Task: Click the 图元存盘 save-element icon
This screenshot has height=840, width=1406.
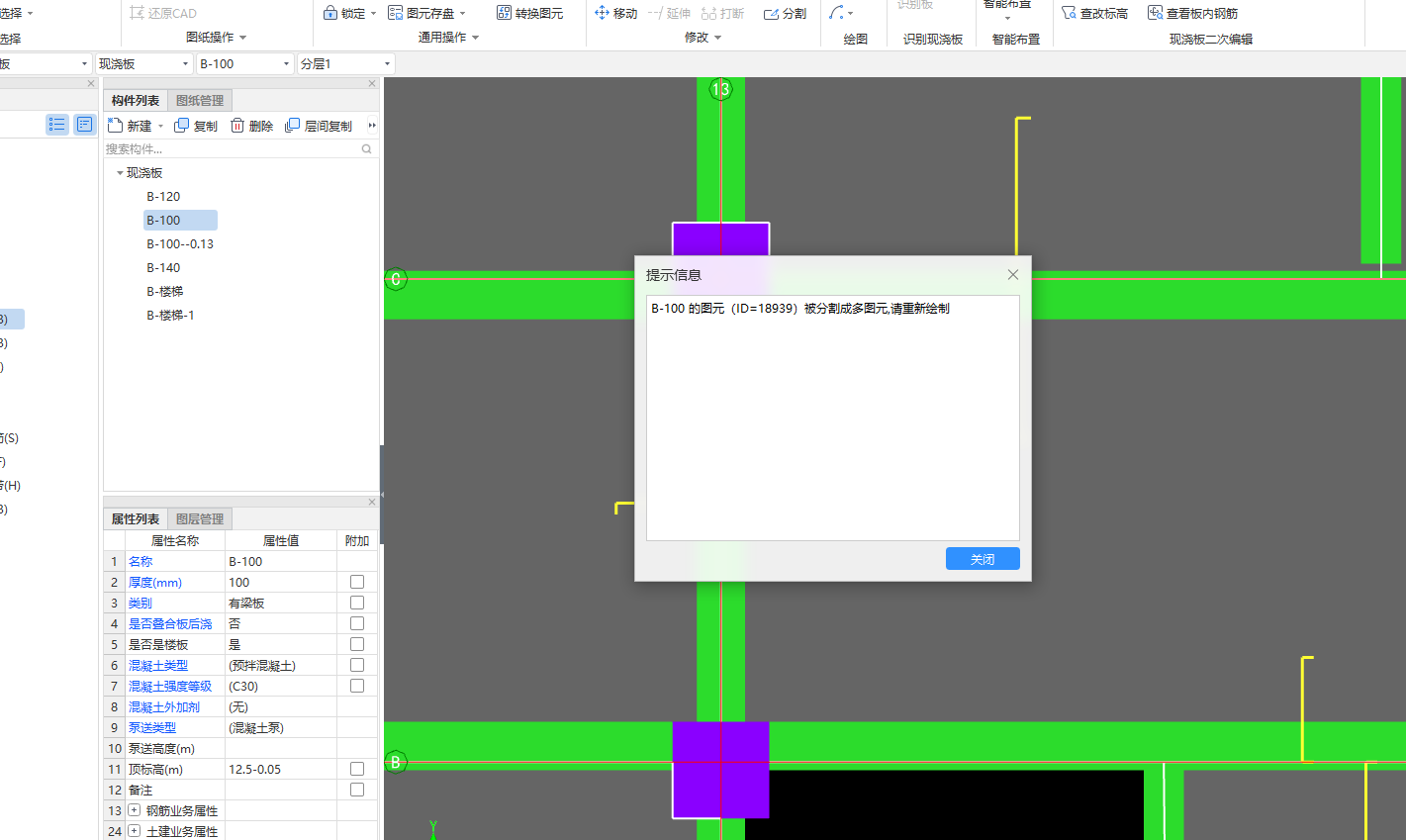Action: click(x=396, y=13)
